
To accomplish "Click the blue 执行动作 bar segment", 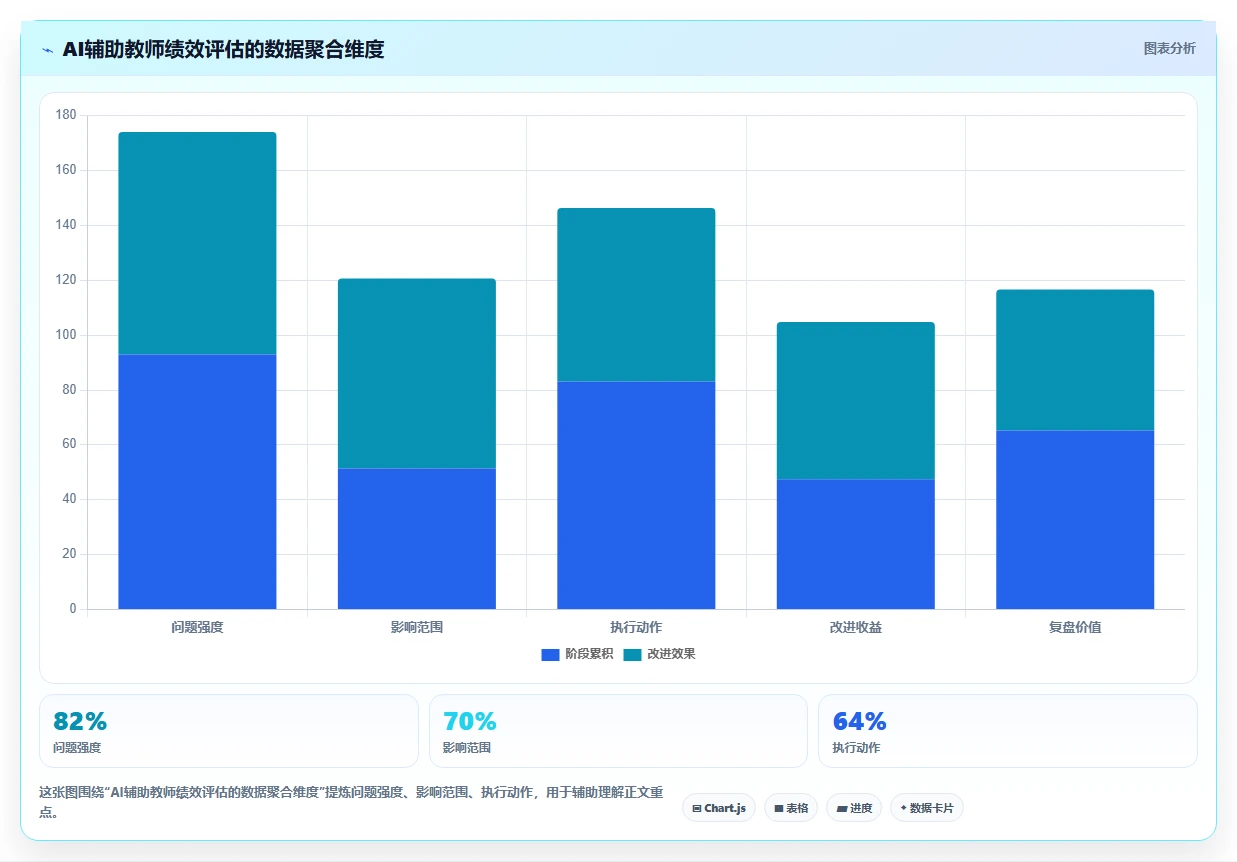I will click(636, 495).
